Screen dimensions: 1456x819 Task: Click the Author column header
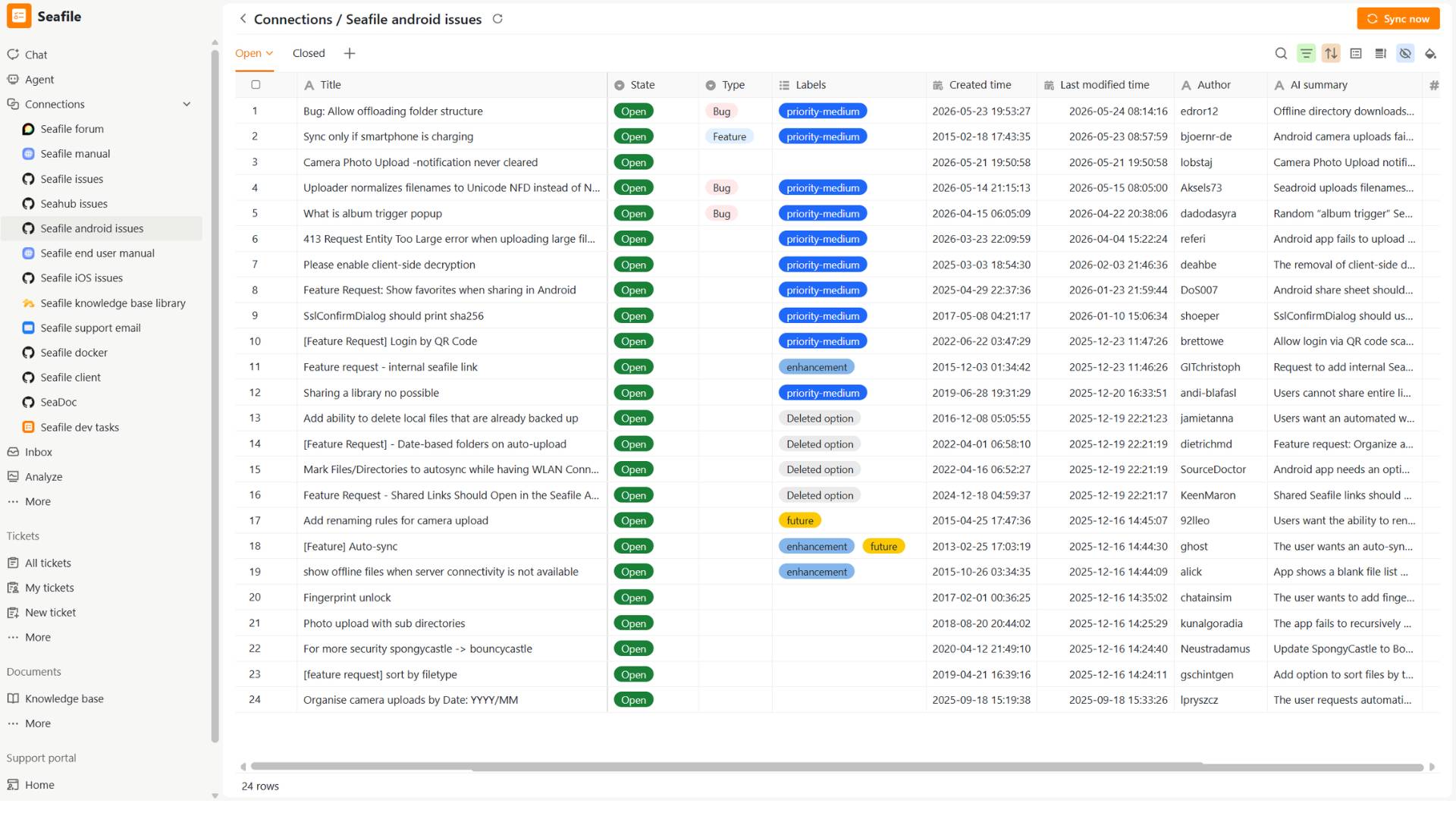point(1221,85)
